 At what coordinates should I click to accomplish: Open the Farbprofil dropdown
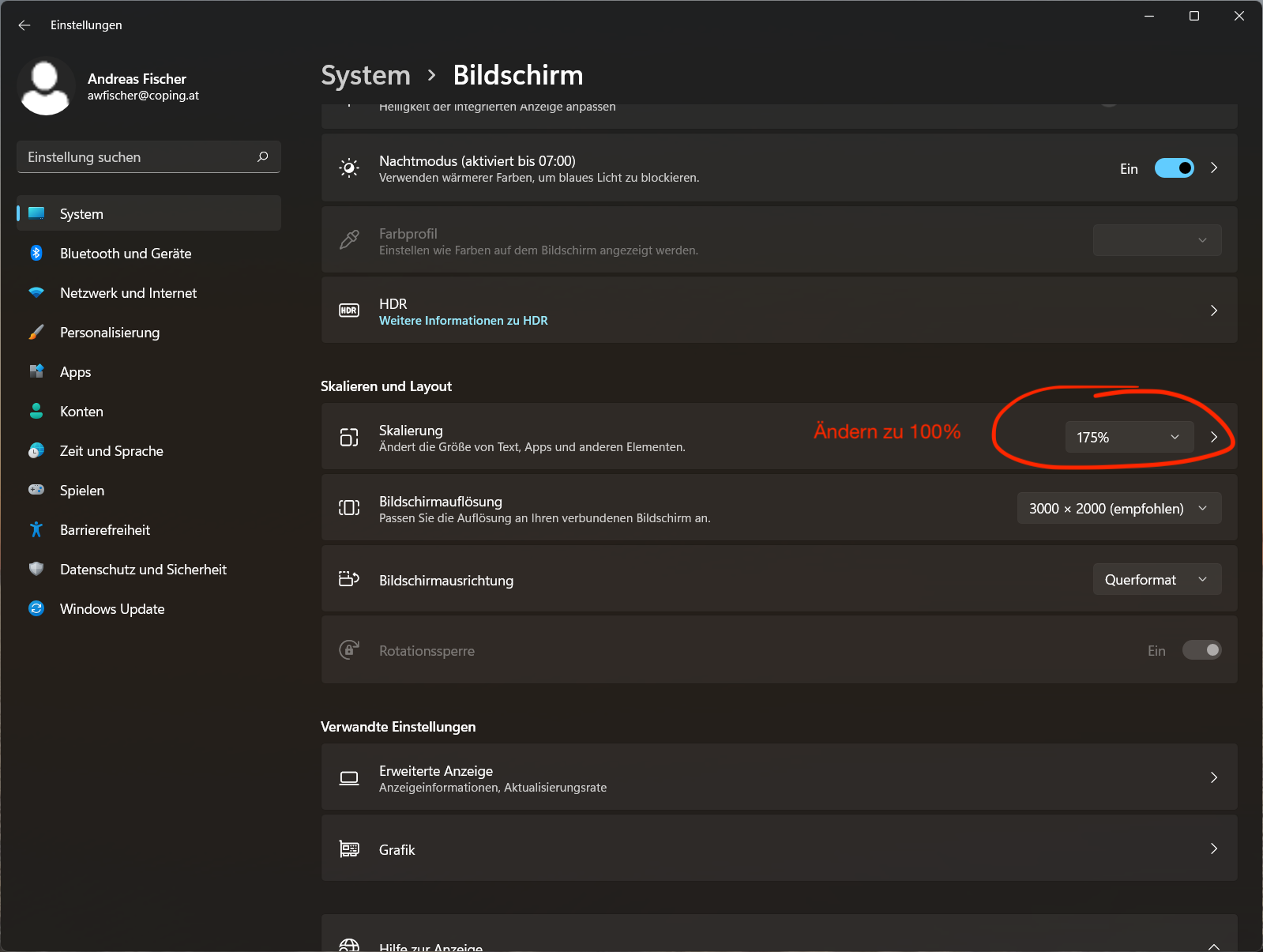tap(1157, 240)
